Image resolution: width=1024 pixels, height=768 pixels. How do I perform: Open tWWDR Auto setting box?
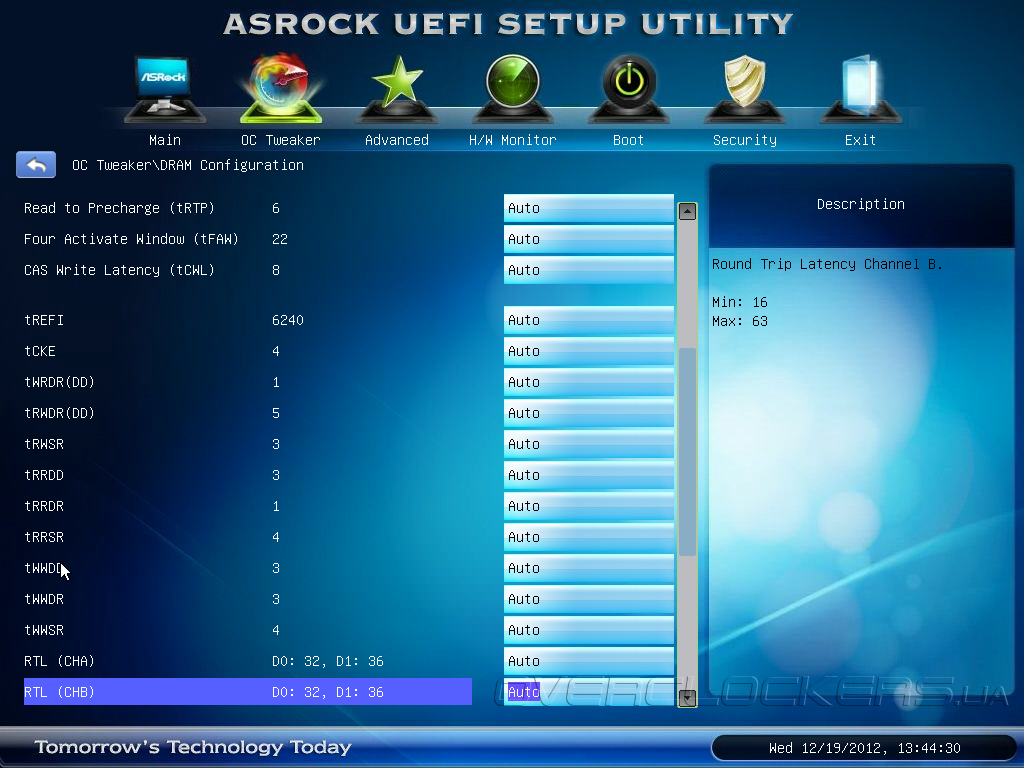(x=588, y=599)
